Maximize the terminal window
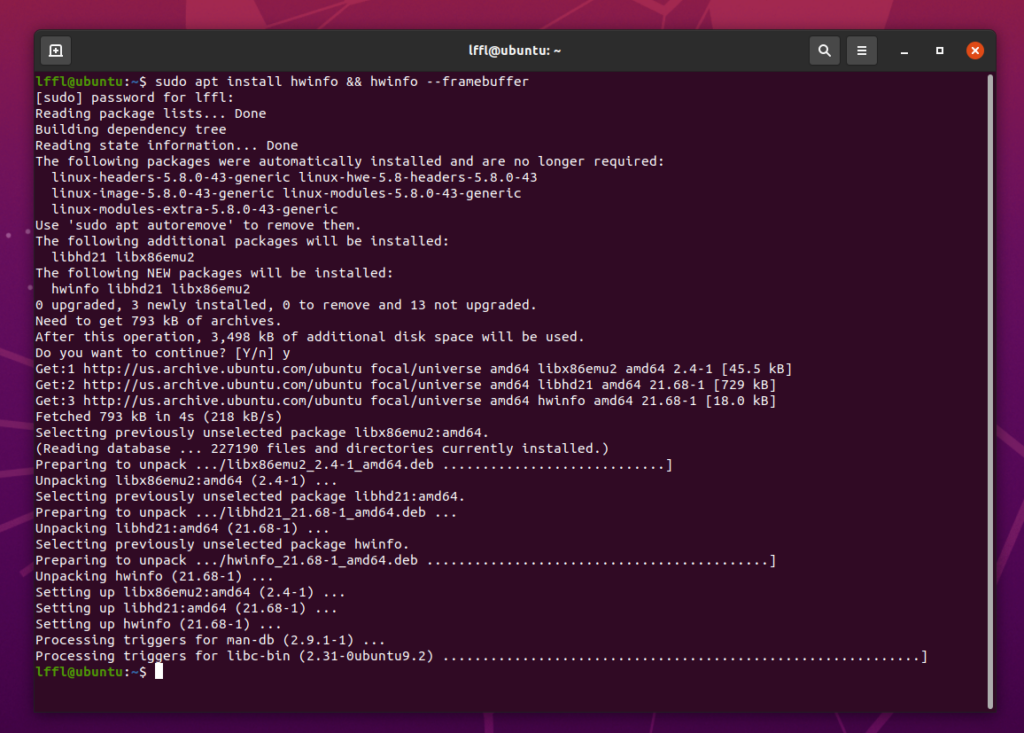Image resolution: width=1024 pixels, height=733 pixels. [939, 50]
